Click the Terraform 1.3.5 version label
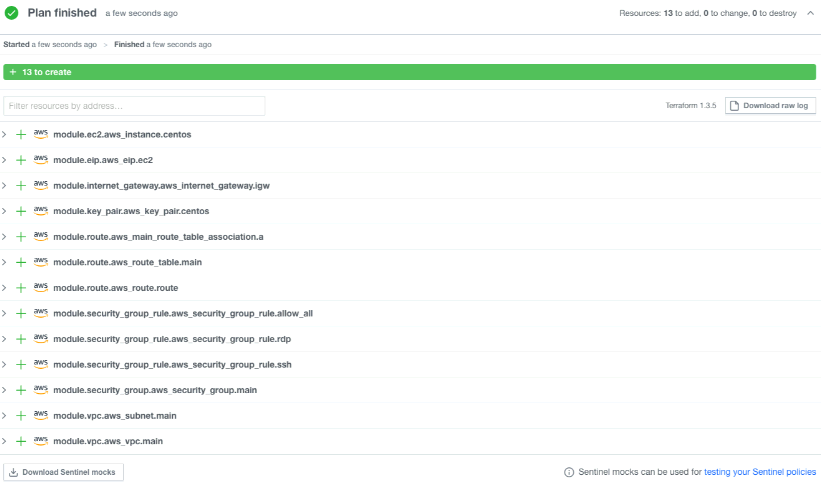The height and width of the screenshot is (486, 821). coord(691,106)
